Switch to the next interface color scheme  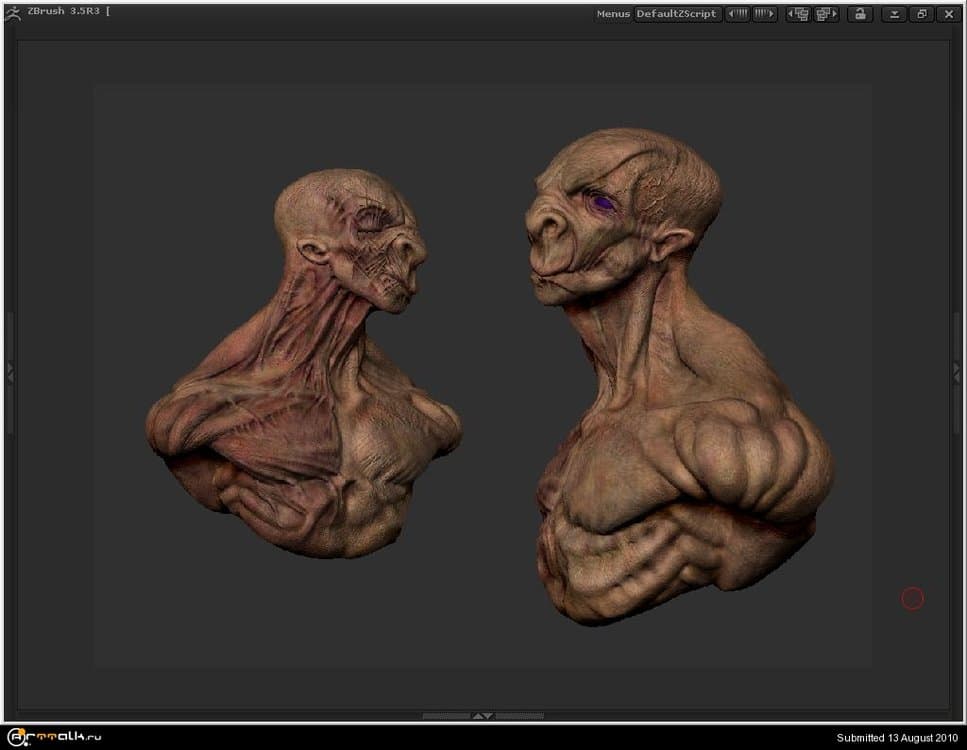click(x=764, y=14)
